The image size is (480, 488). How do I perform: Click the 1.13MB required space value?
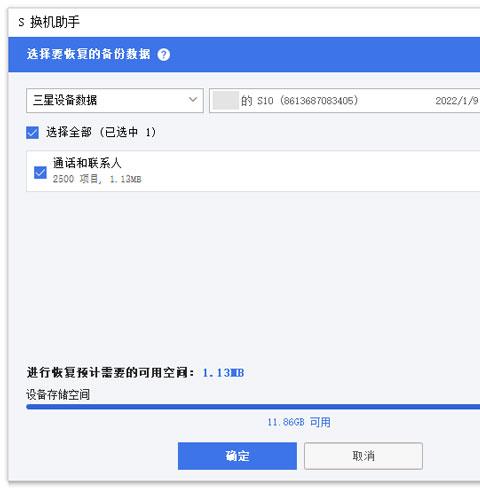tap(223, 373)
